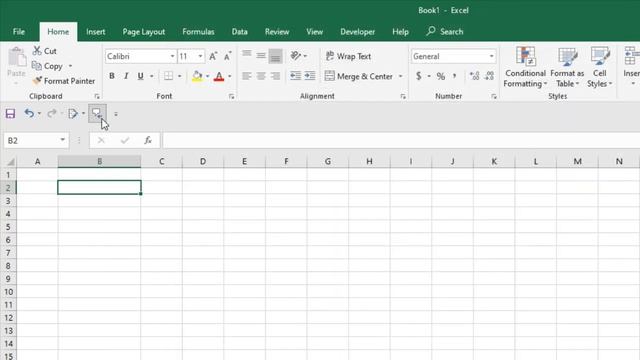The image size is (640, 360).
Task: Open the File tab
Action: click(x=19, y=31)
